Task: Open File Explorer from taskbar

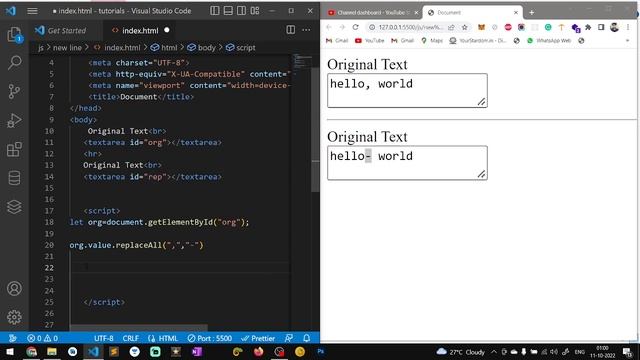Action: (51, 351)
